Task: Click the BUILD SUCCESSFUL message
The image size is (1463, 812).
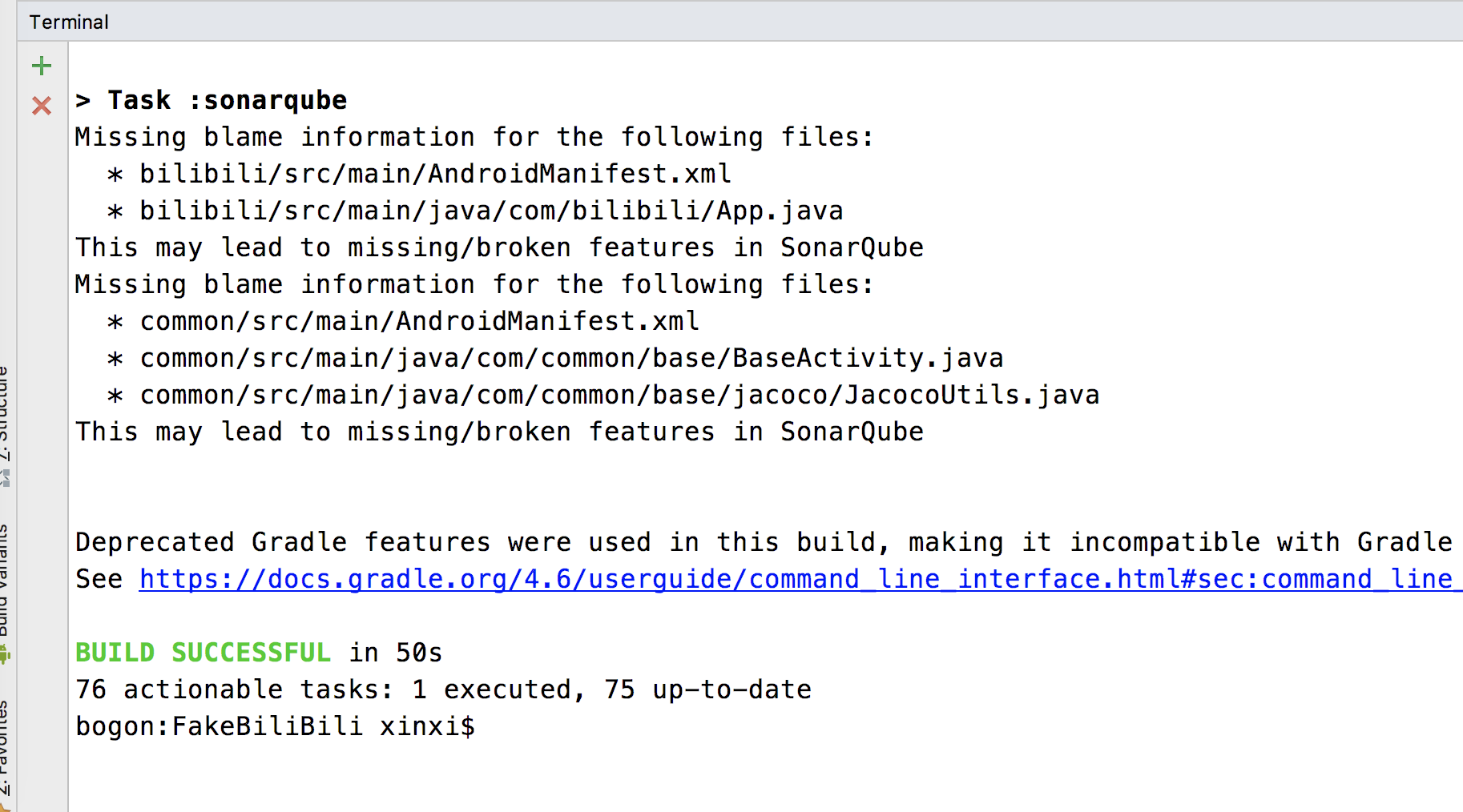Action: click(x=203, y=653)
